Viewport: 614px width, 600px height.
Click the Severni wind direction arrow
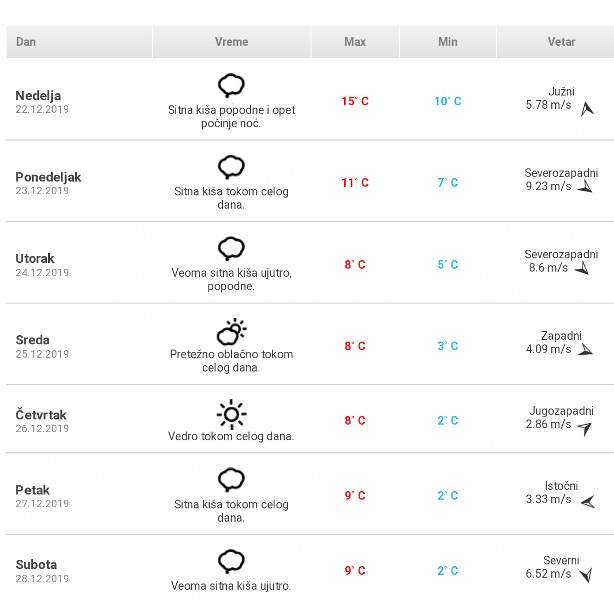[x=586, y=575]
